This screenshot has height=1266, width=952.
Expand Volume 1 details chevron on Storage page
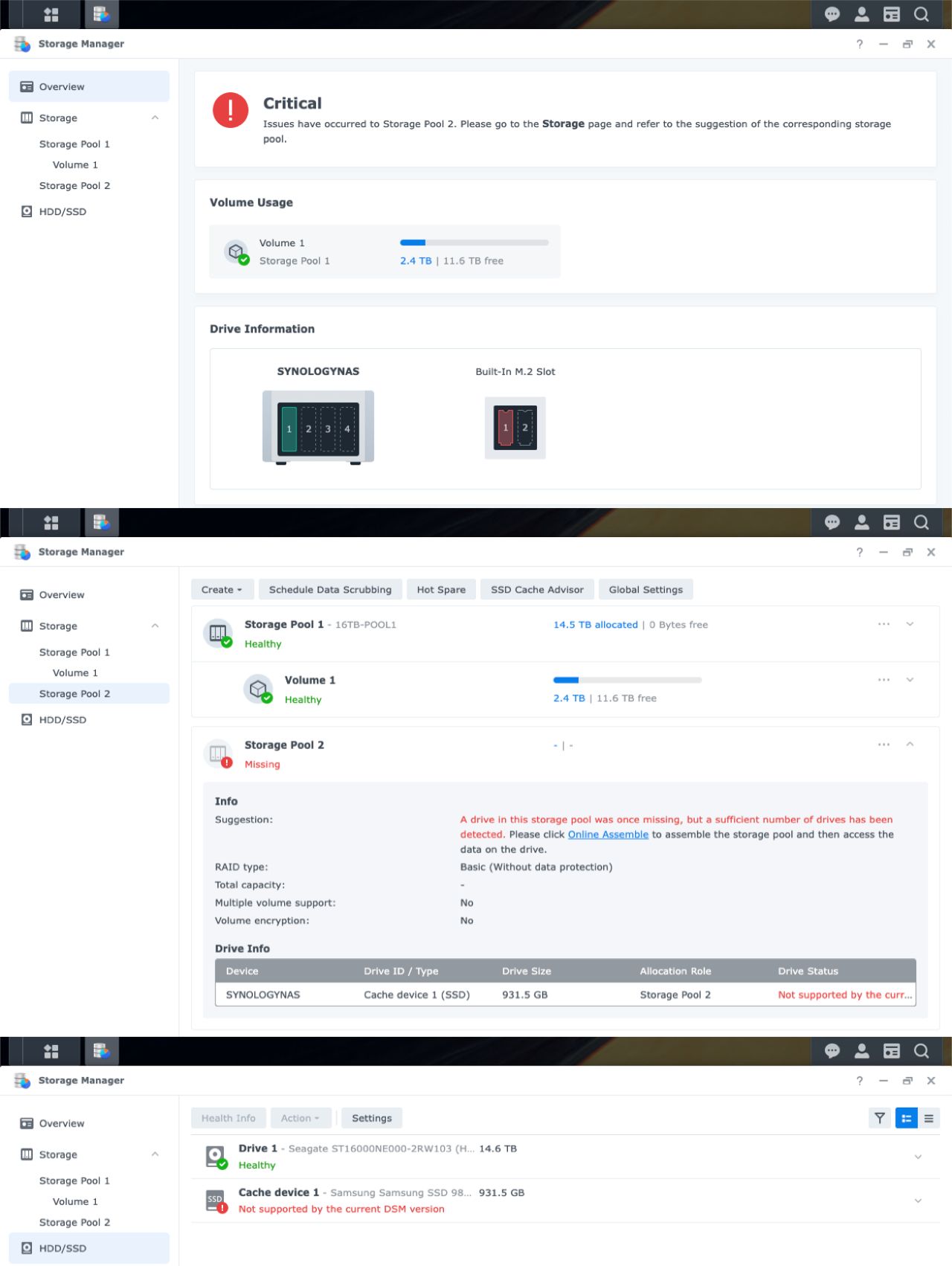pos(910,680)
